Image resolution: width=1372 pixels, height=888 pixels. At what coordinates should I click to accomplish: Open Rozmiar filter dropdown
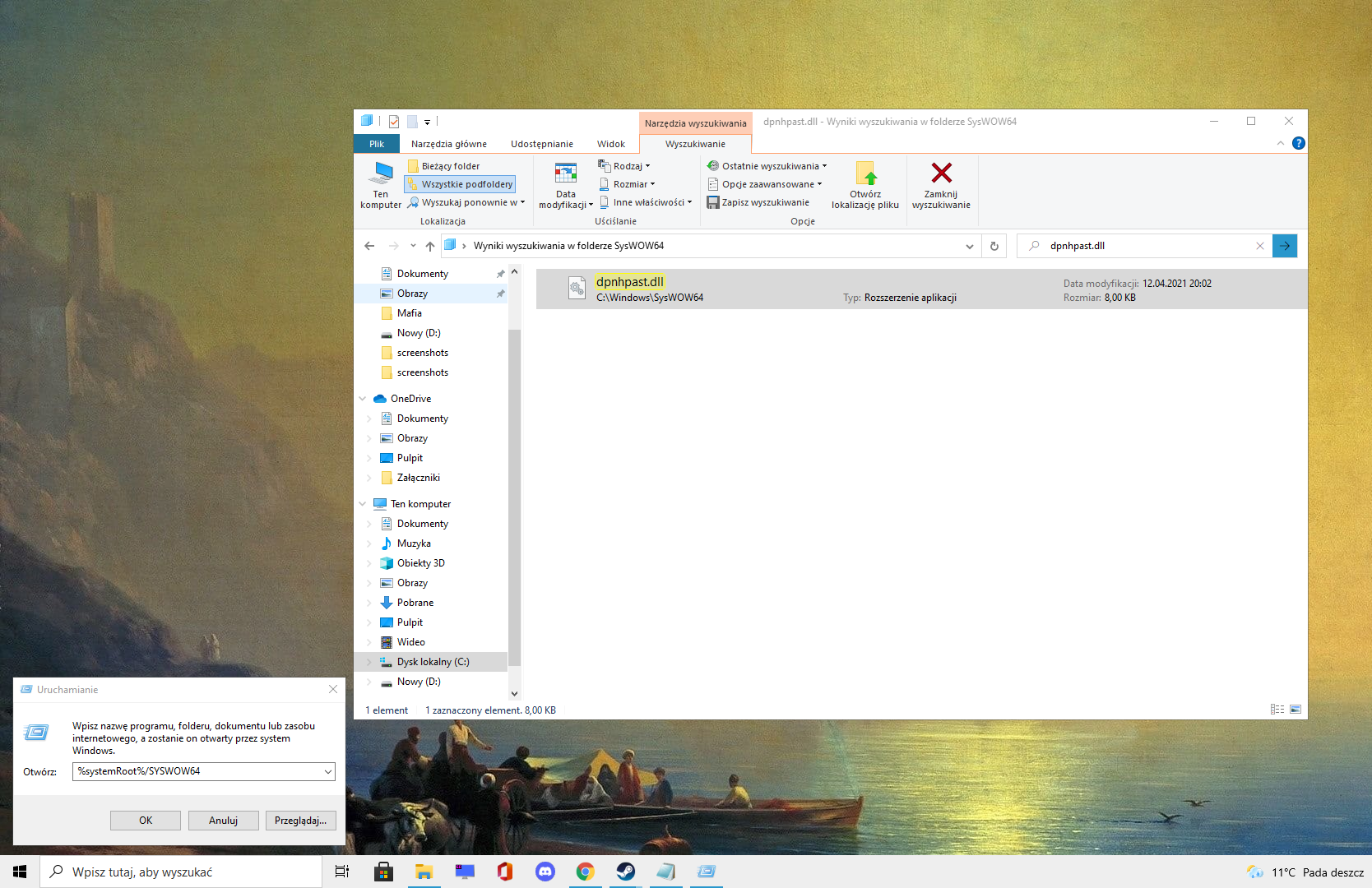coord(627,184)
